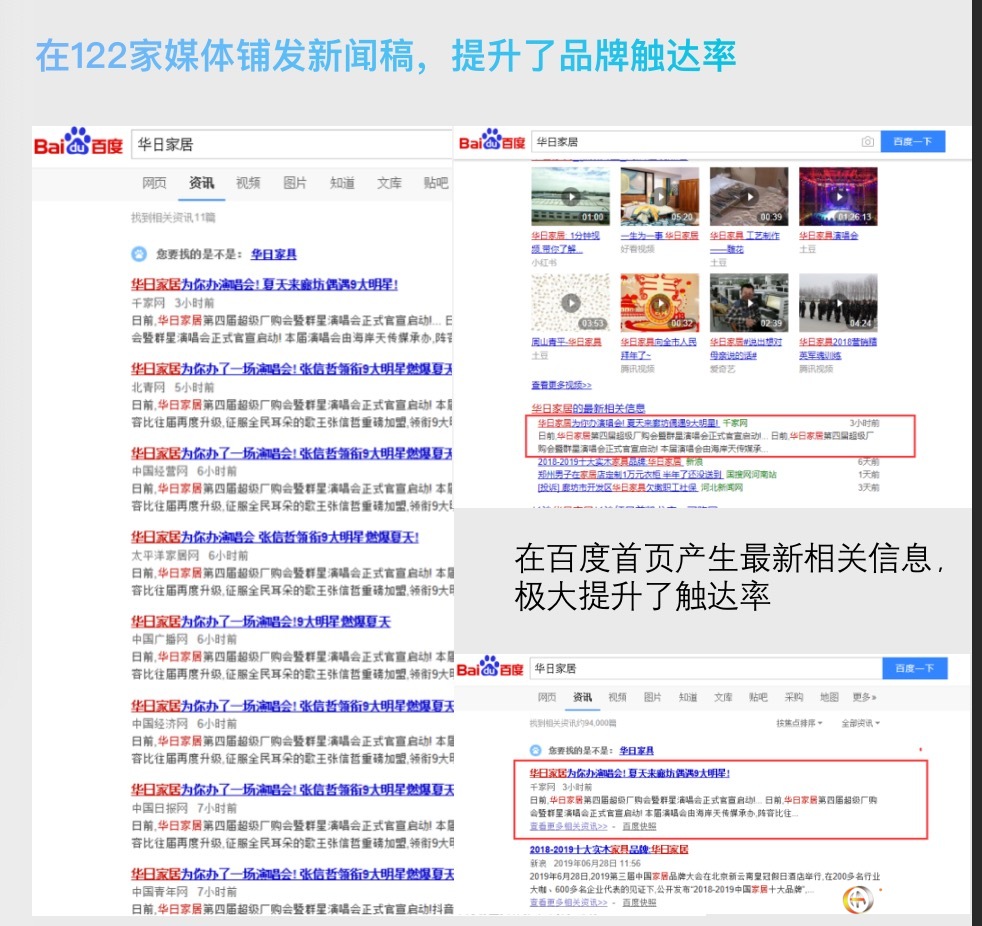
Task: Click the Baidu logo in the bottom-right search page
Action: (490, 667)
